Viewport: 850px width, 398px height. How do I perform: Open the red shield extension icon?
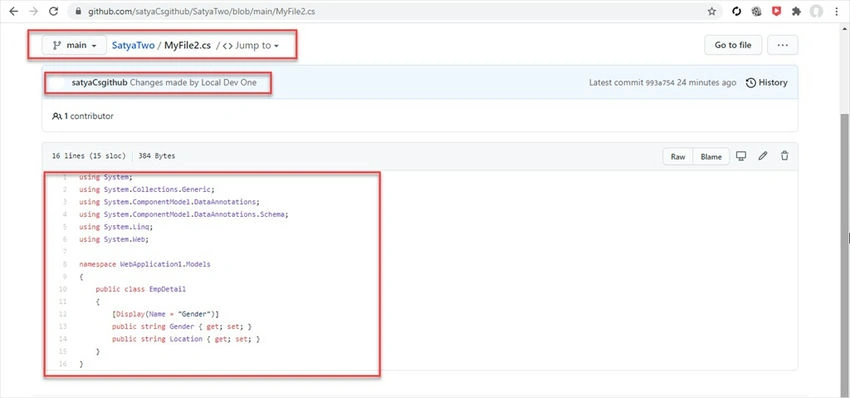click(x=776, y=11)
